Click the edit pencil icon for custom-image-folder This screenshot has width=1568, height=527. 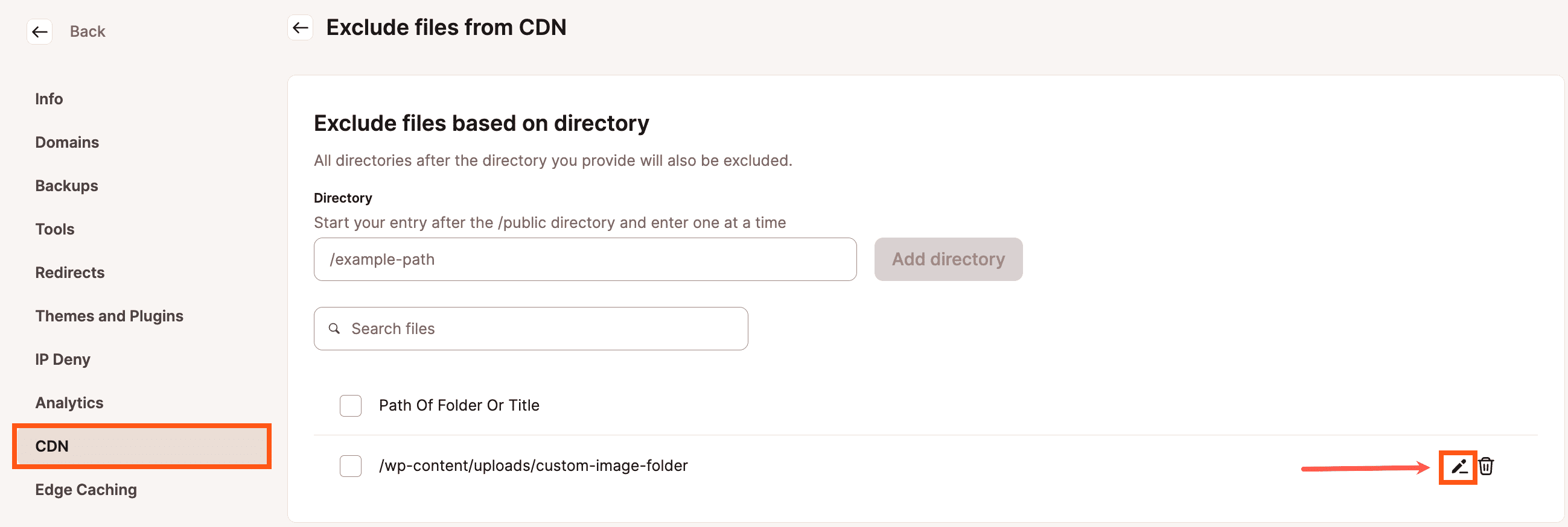[1458, 466]
